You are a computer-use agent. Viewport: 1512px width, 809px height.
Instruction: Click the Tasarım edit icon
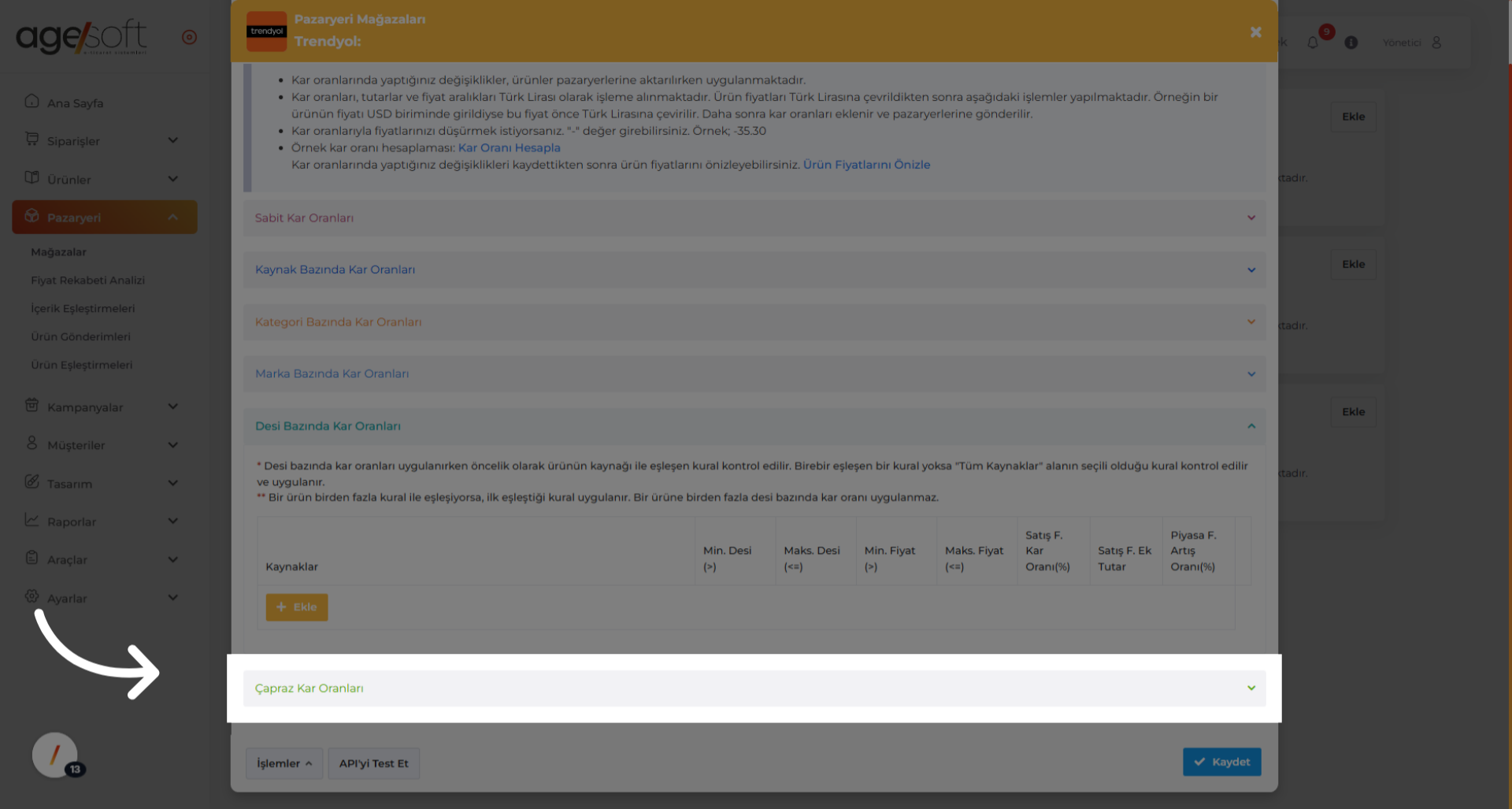coord(31,482)
